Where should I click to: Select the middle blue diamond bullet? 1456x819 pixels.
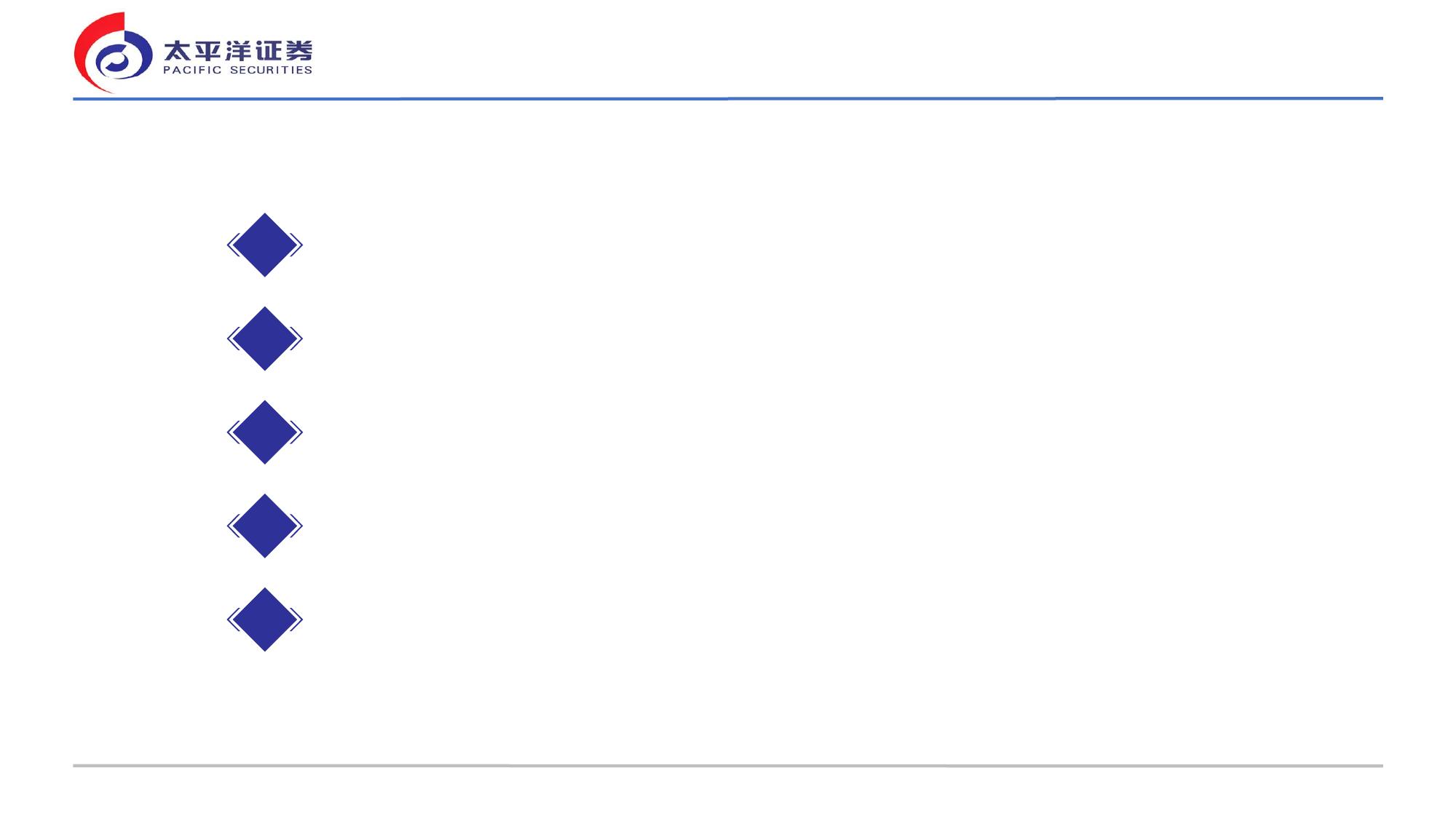pyautogui.click(x=265, y=432)
